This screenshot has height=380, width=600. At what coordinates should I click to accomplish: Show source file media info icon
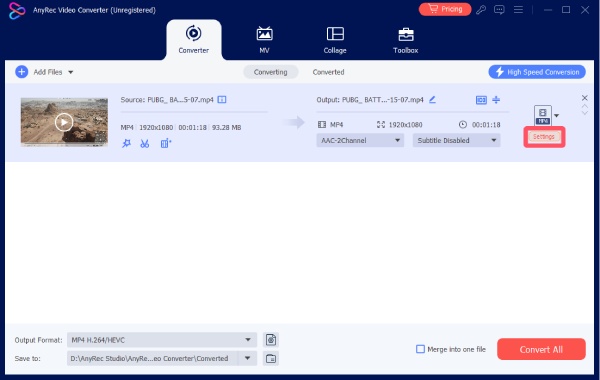point(222,99)
